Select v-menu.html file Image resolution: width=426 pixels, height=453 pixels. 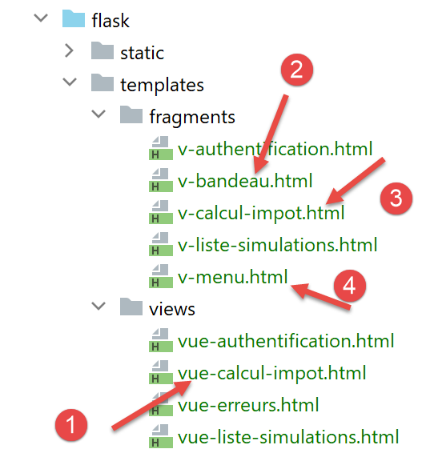(x=233, y=277)
